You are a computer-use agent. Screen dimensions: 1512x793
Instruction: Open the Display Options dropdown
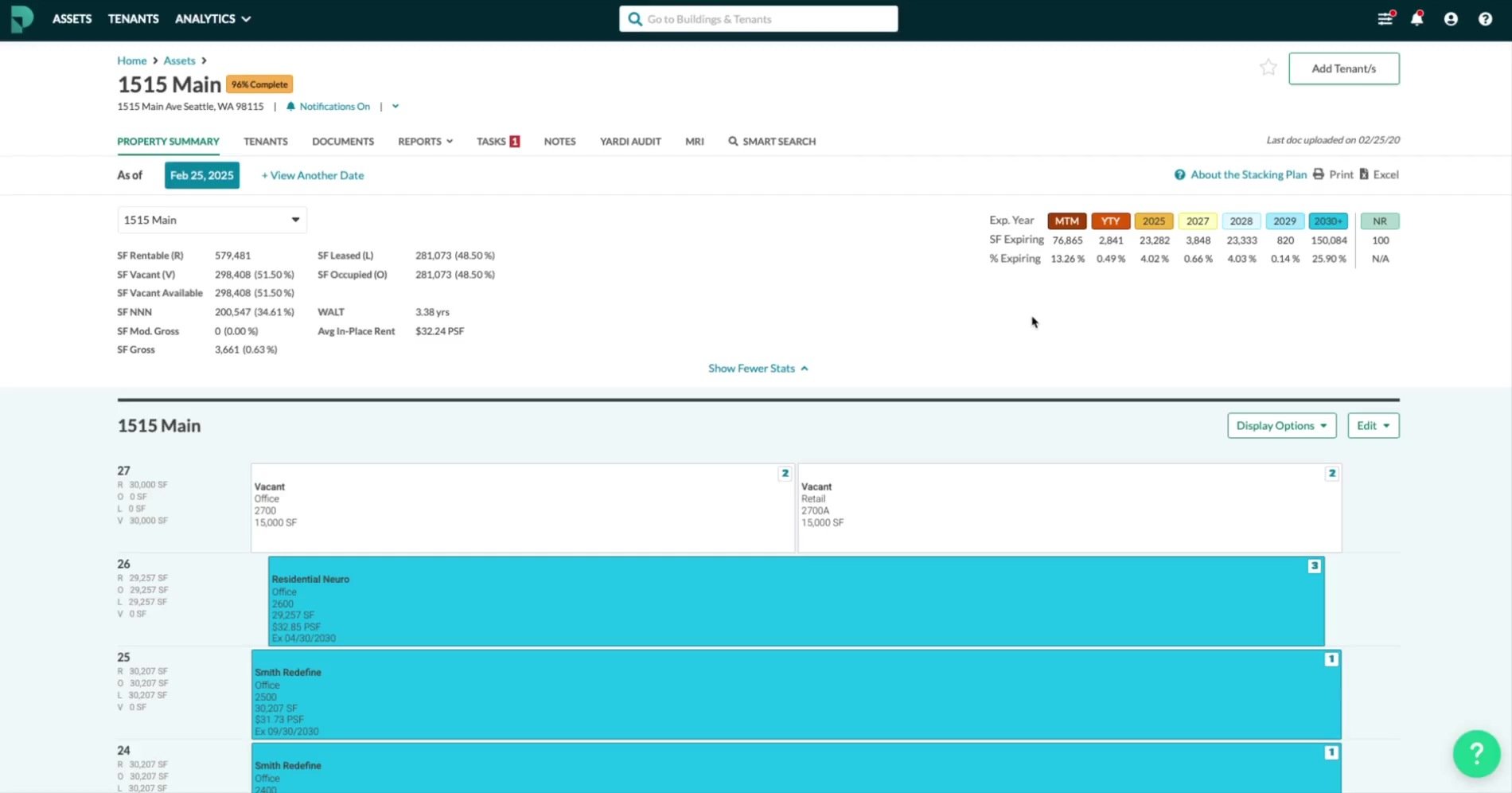(1281, 426)
